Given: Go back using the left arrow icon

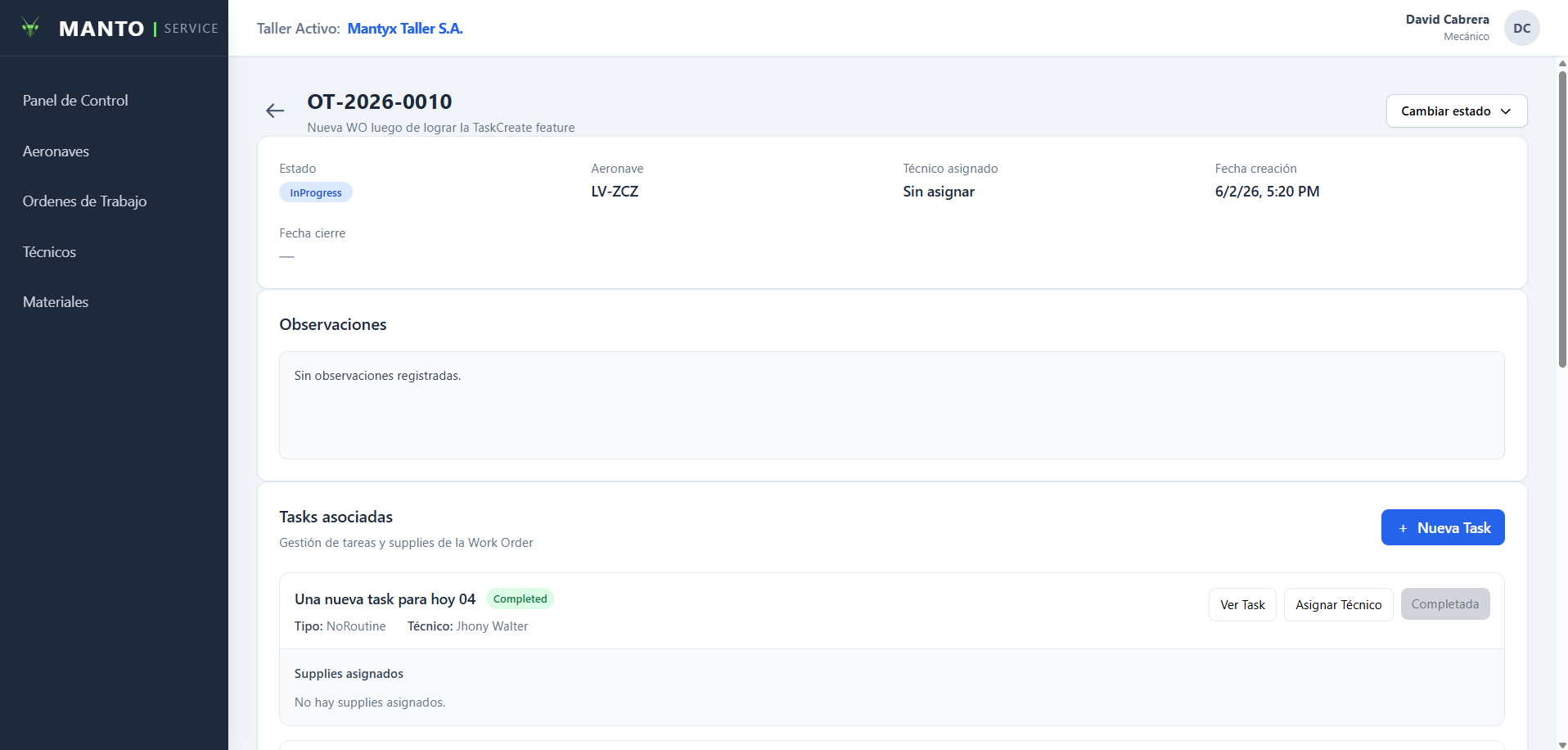Looking at the screenshot, I should (275, 111).
